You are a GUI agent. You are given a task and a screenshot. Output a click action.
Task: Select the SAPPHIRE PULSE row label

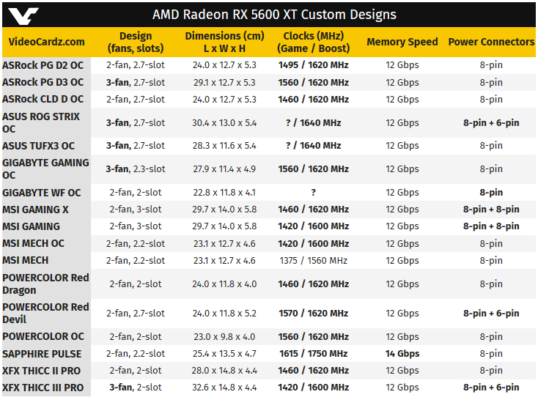point(42,354)
